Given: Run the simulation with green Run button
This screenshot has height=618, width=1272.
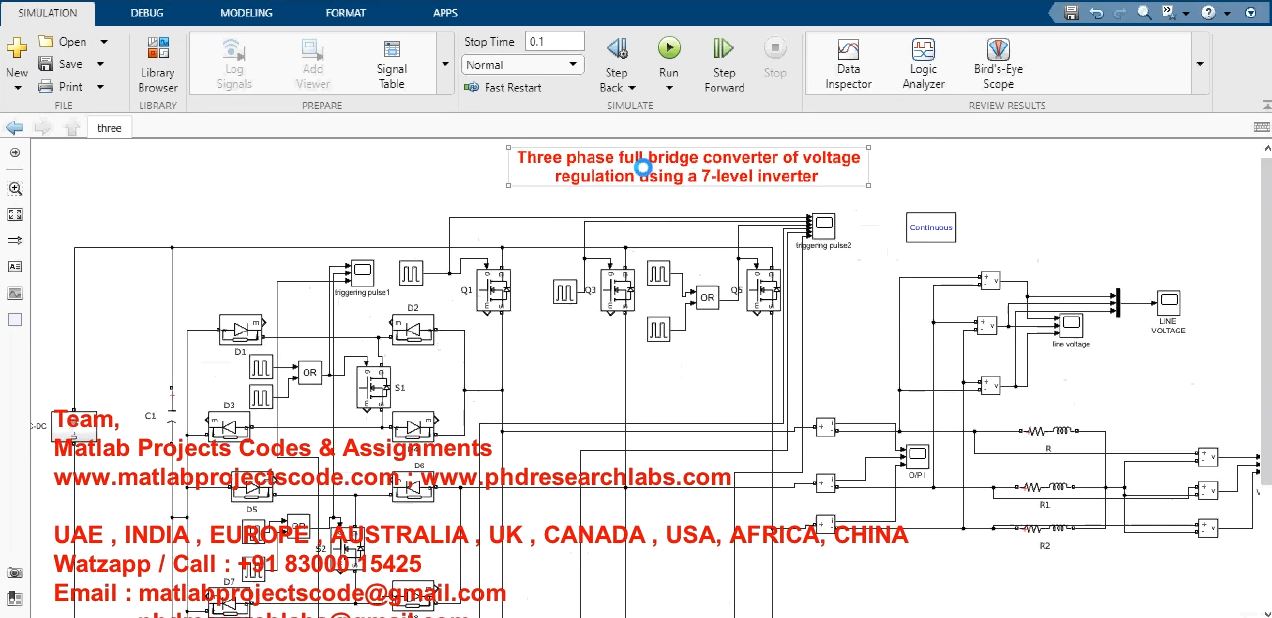Looking at the screenshot, I should point(669,48).
